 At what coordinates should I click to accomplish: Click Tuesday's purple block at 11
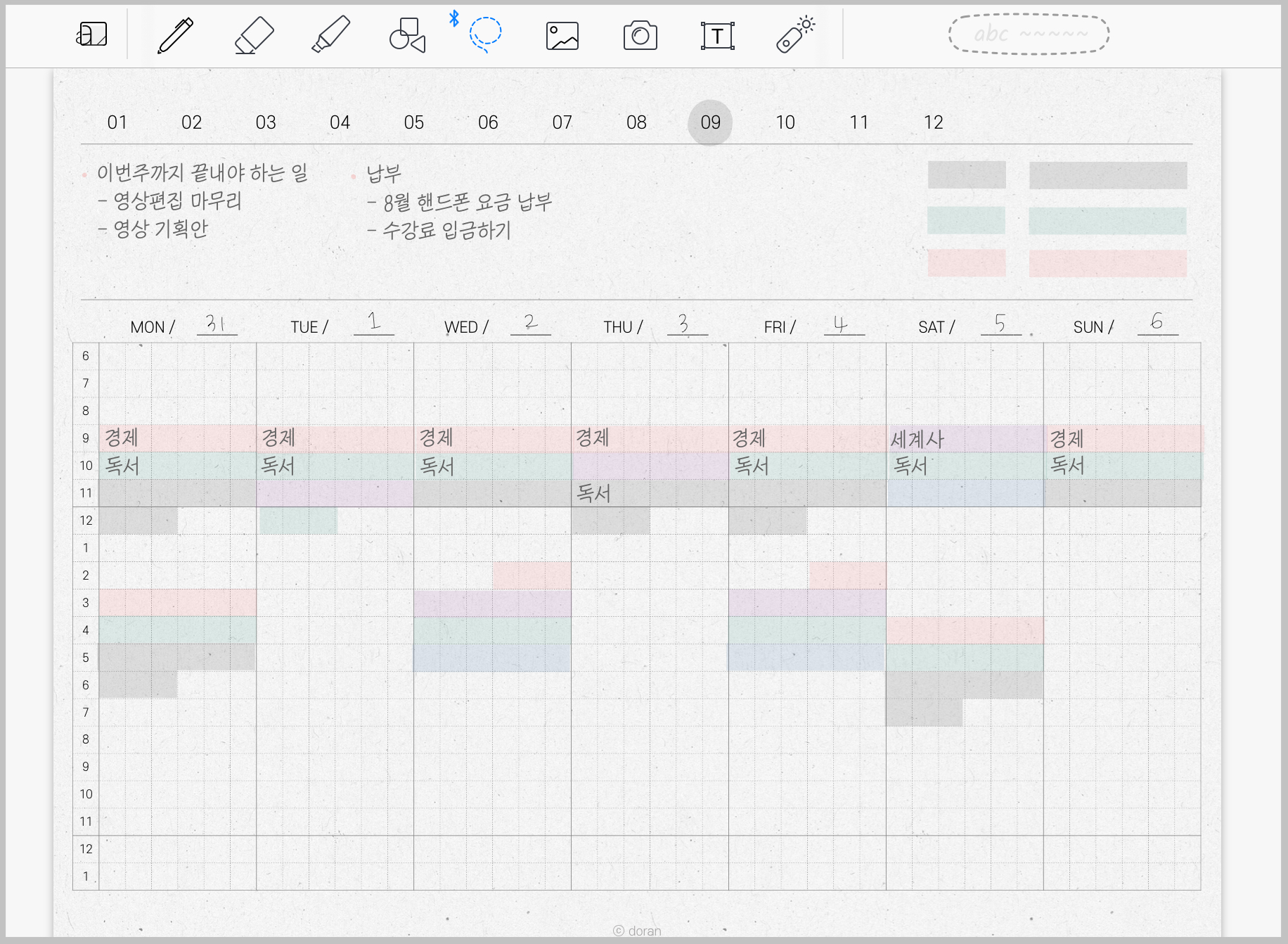(335, 493)
